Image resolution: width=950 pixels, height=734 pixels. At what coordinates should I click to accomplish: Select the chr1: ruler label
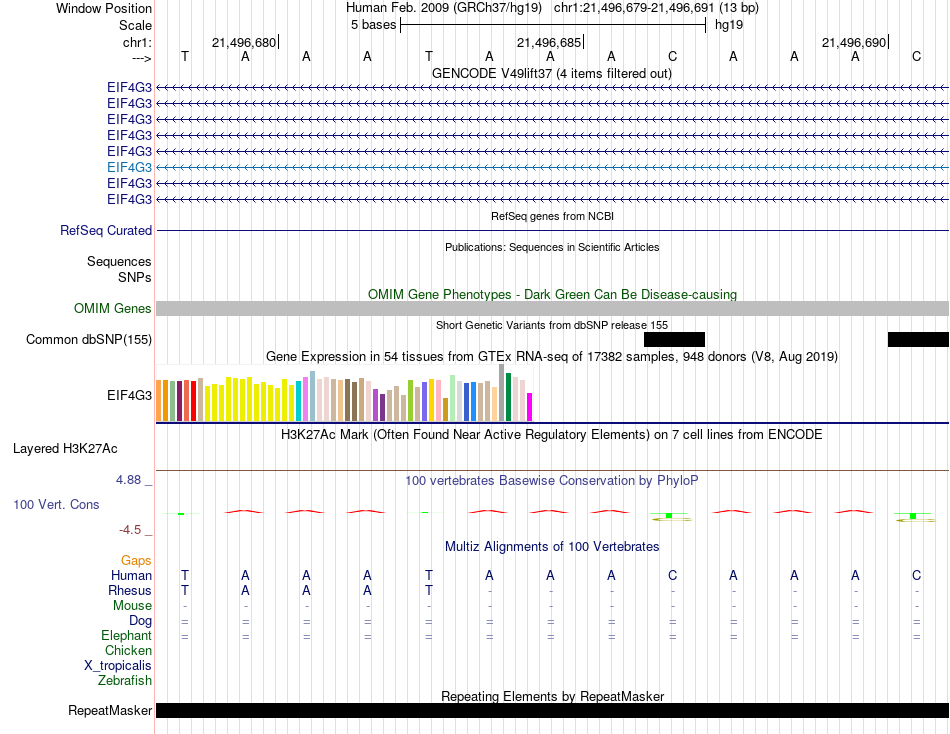click(137, 42)
